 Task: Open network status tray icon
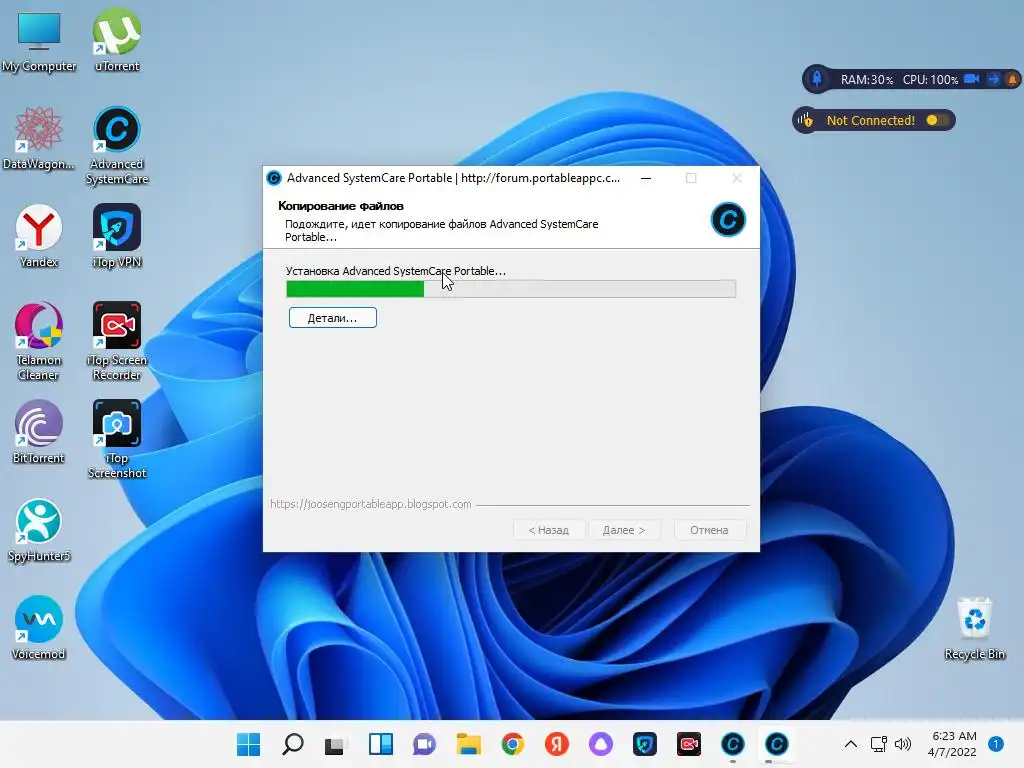(x=878, y=744)
